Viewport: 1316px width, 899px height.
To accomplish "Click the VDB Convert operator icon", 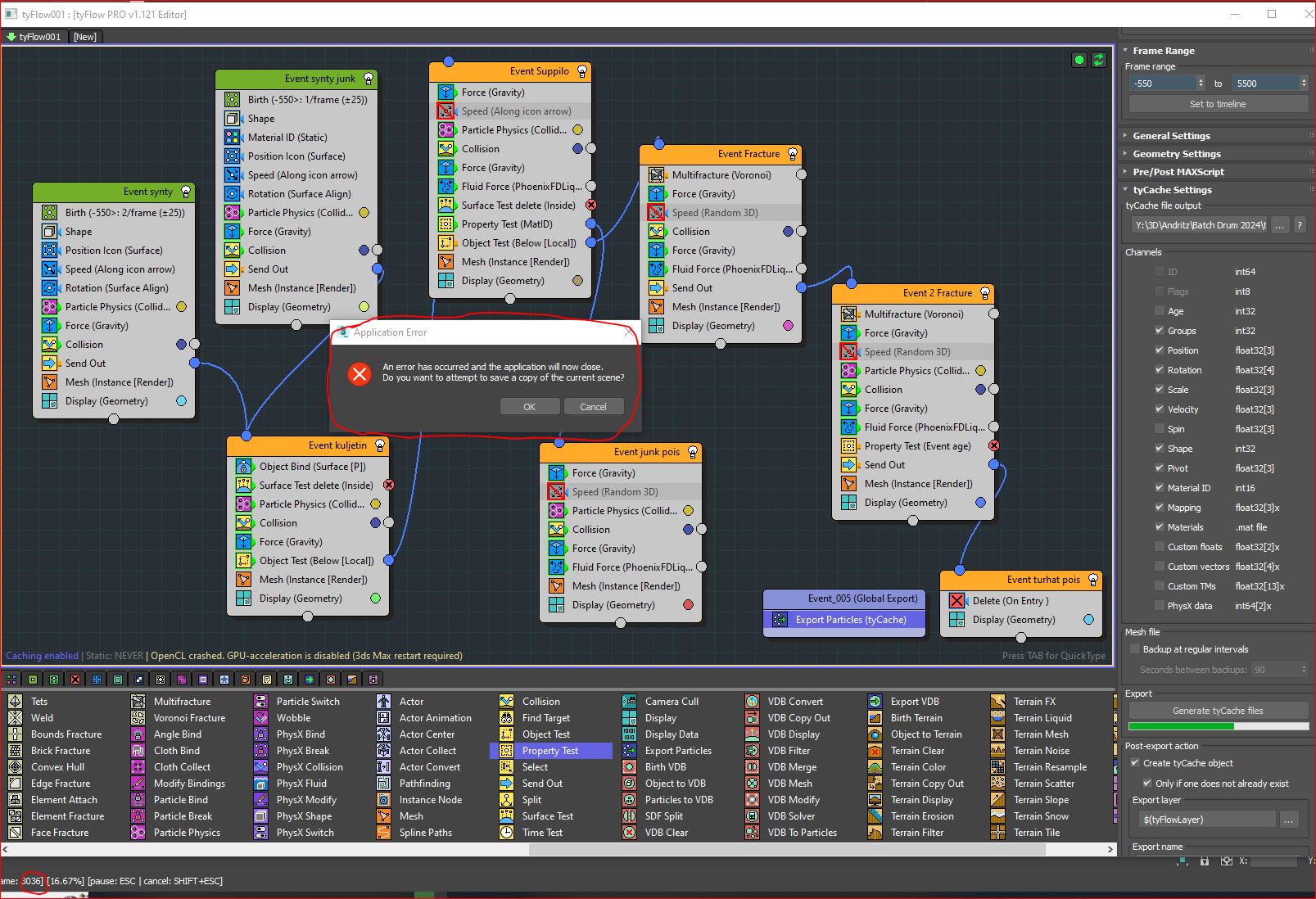I will (752, 702).
